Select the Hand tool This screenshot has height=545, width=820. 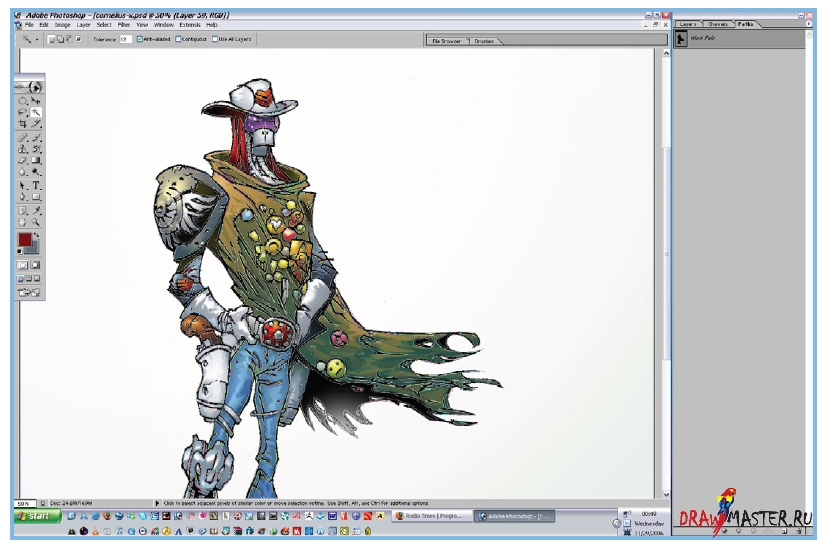[23, 222]
